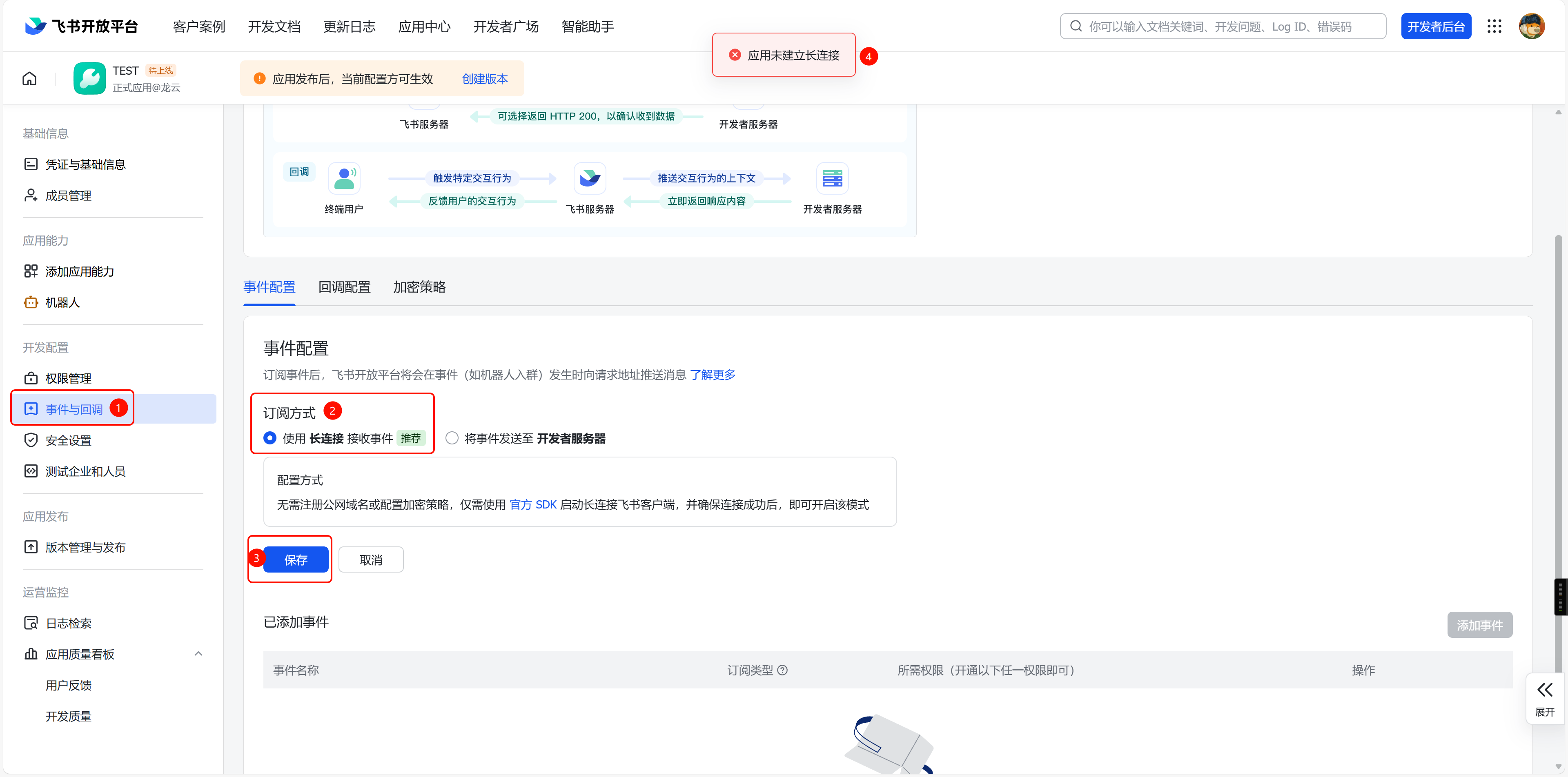
Task: Select 将事件发送至开发者服务器 radio option
Action: click(x=452, y=438)
